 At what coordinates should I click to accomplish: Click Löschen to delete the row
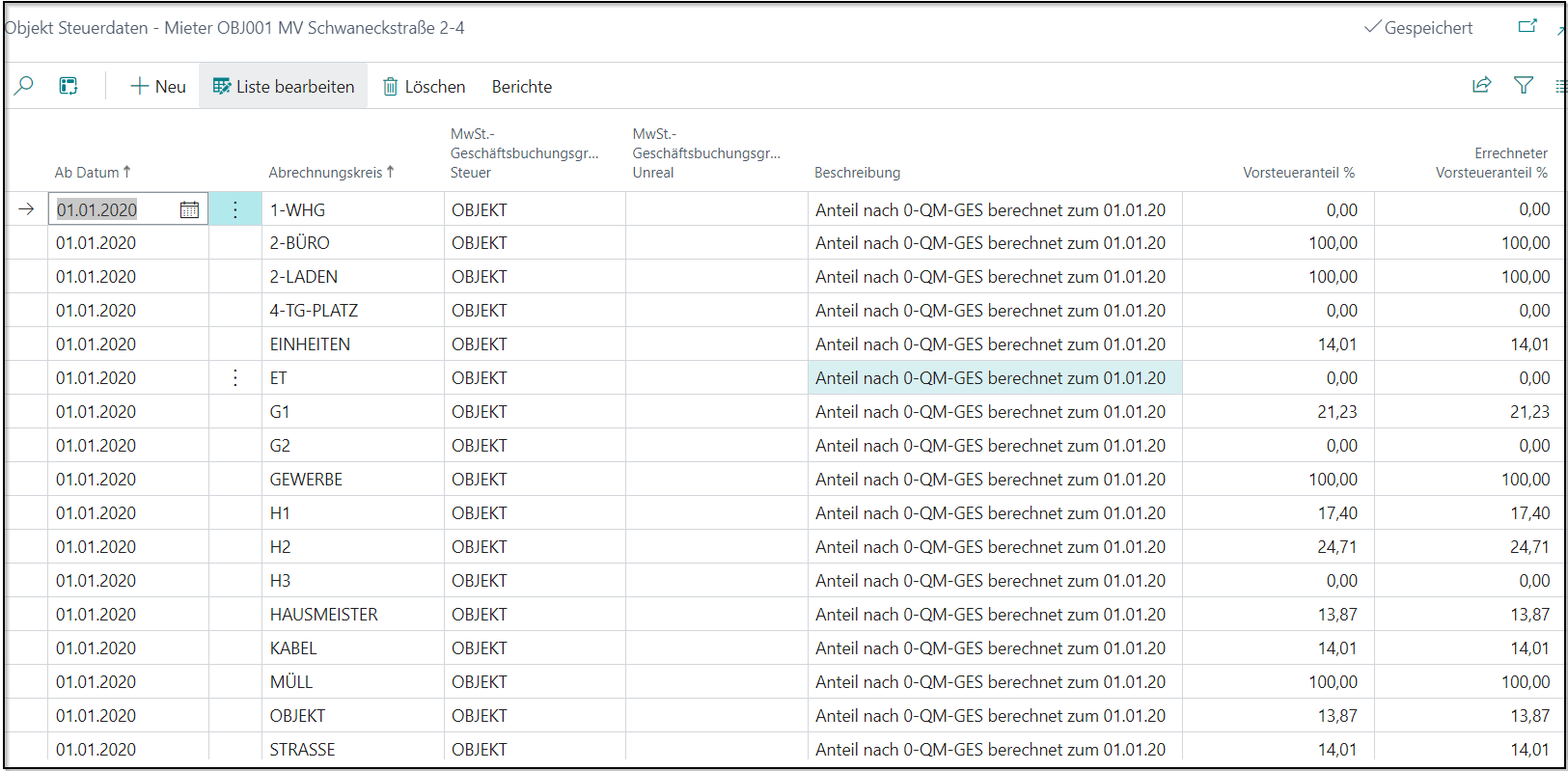425,87
